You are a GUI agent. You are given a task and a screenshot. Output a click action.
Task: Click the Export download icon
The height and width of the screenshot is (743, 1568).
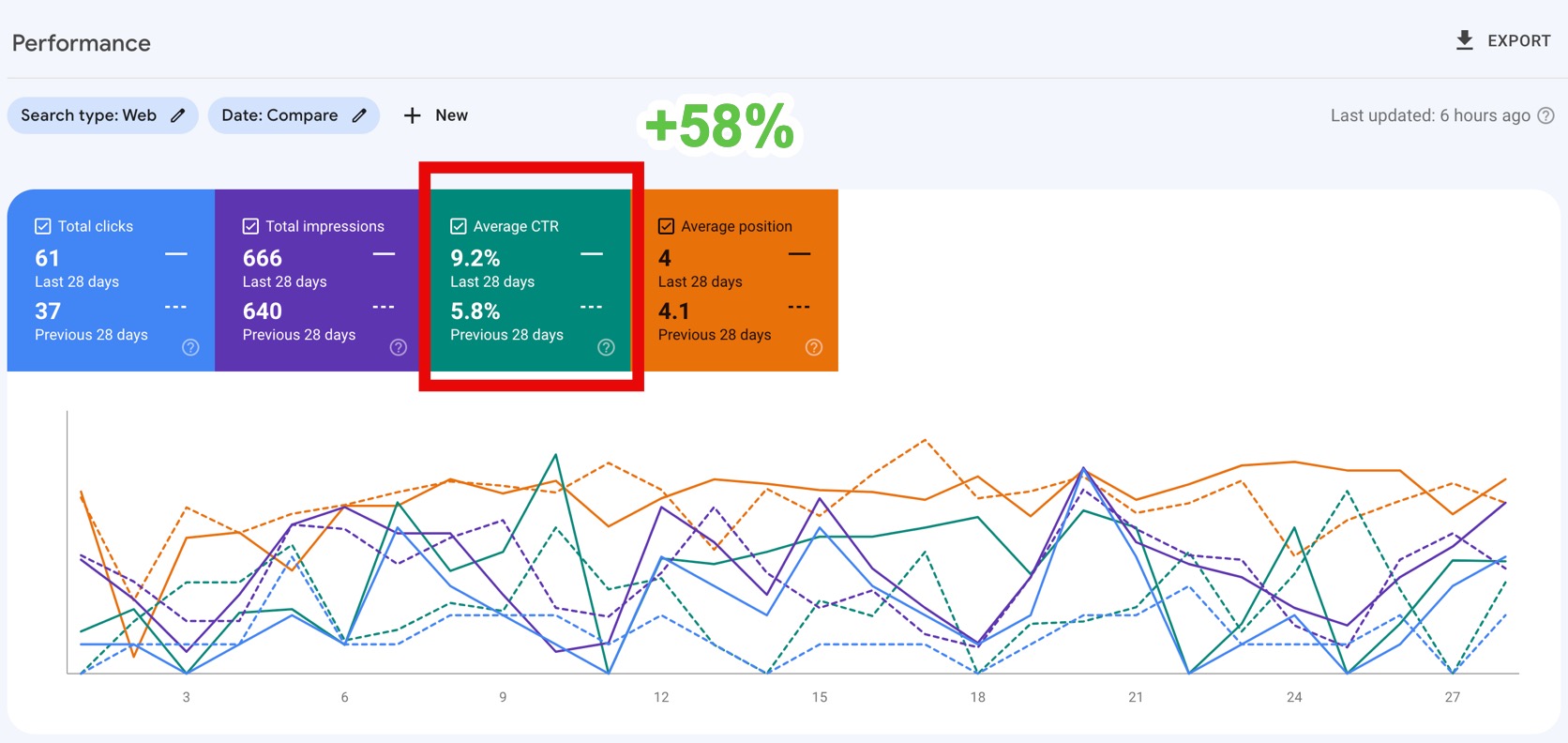pyautogui.click(x=1464, y=40)
